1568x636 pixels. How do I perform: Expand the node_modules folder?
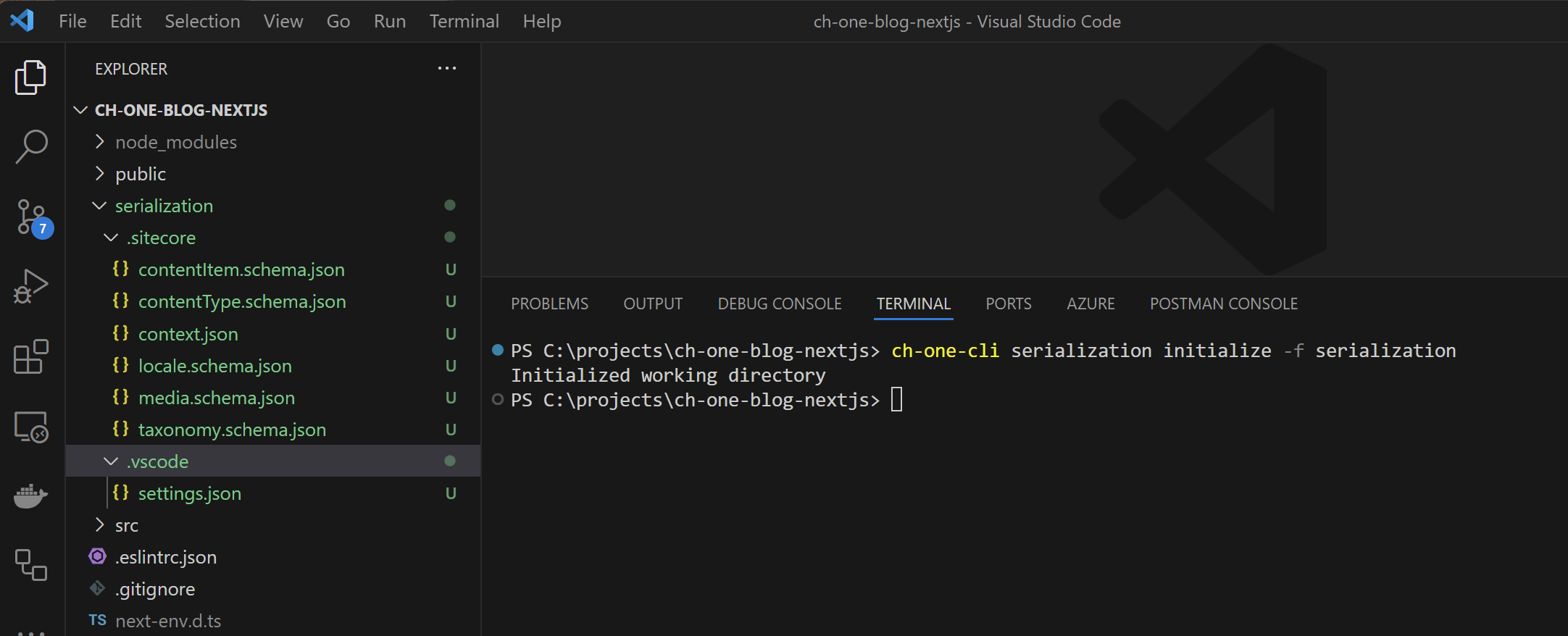(x=100, y=142)
